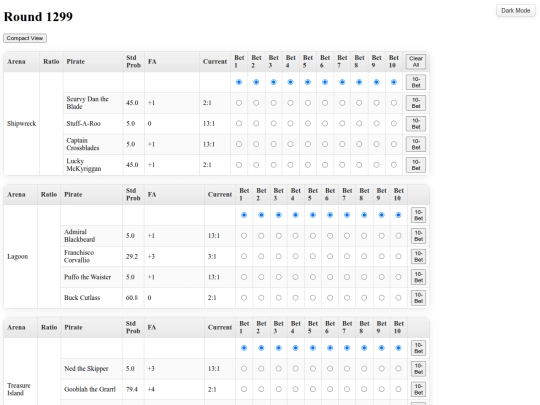This screenshot has height=405, width=540.
Task: Select Scurvy Dan the Blade for Bet 1
Action: coord(239,103)
